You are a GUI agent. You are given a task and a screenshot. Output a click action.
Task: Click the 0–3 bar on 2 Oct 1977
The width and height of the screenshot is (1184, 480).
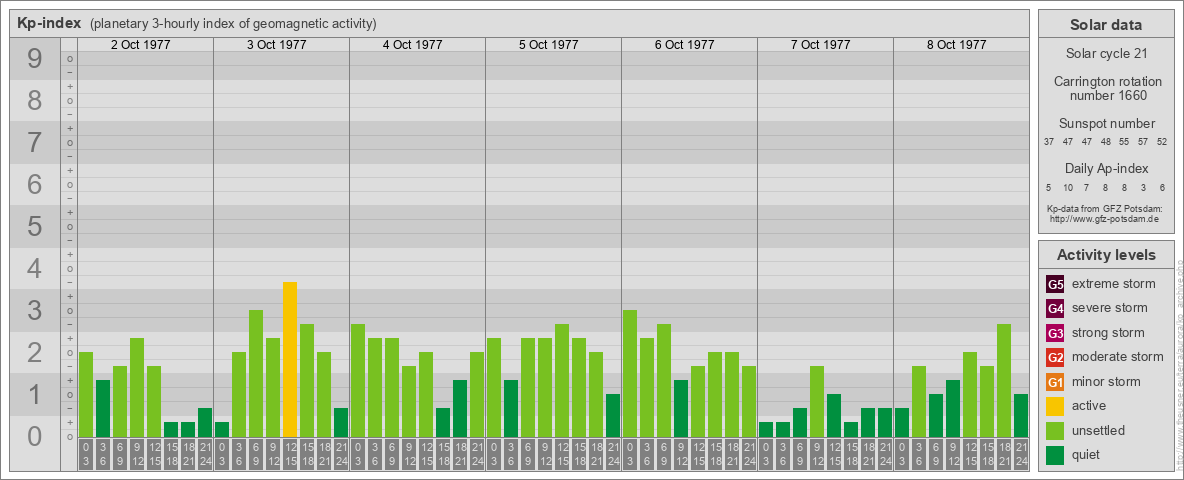coord(86,395)
